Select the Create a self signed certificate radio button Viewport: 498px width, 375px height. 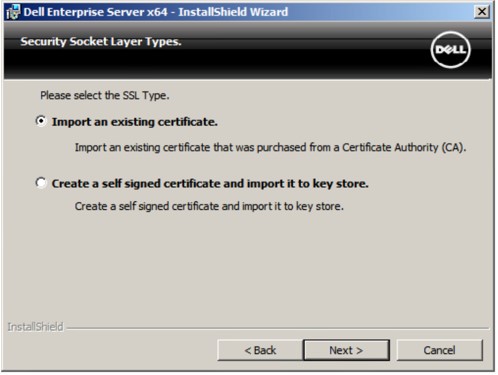point(41,183)
